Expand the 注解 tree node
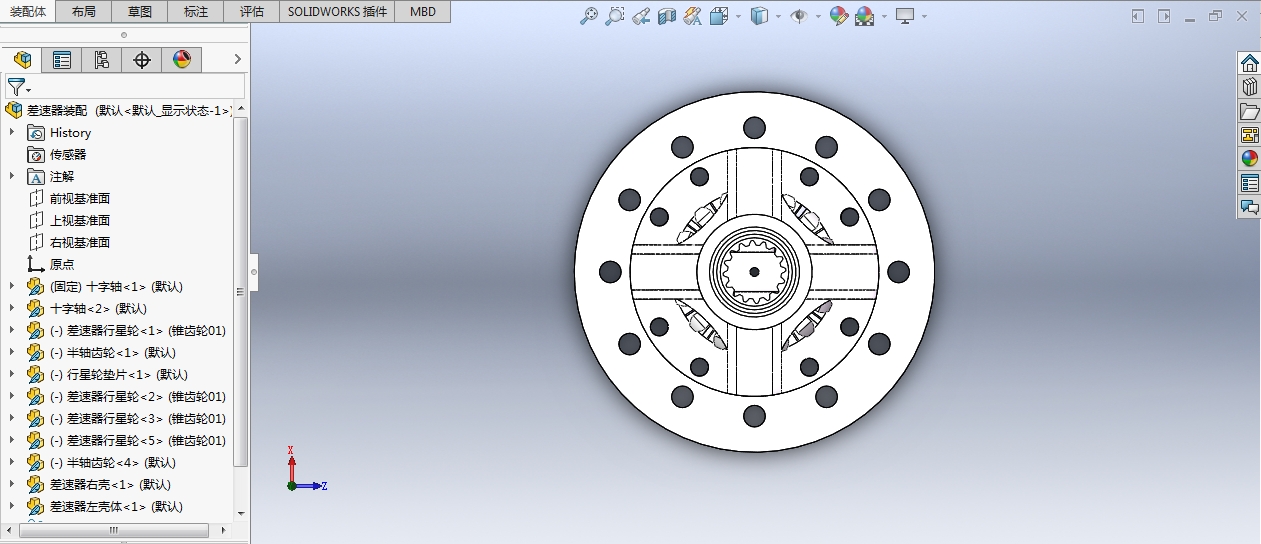This screenshot has width=1261, height=544. (x=12, y=176)
